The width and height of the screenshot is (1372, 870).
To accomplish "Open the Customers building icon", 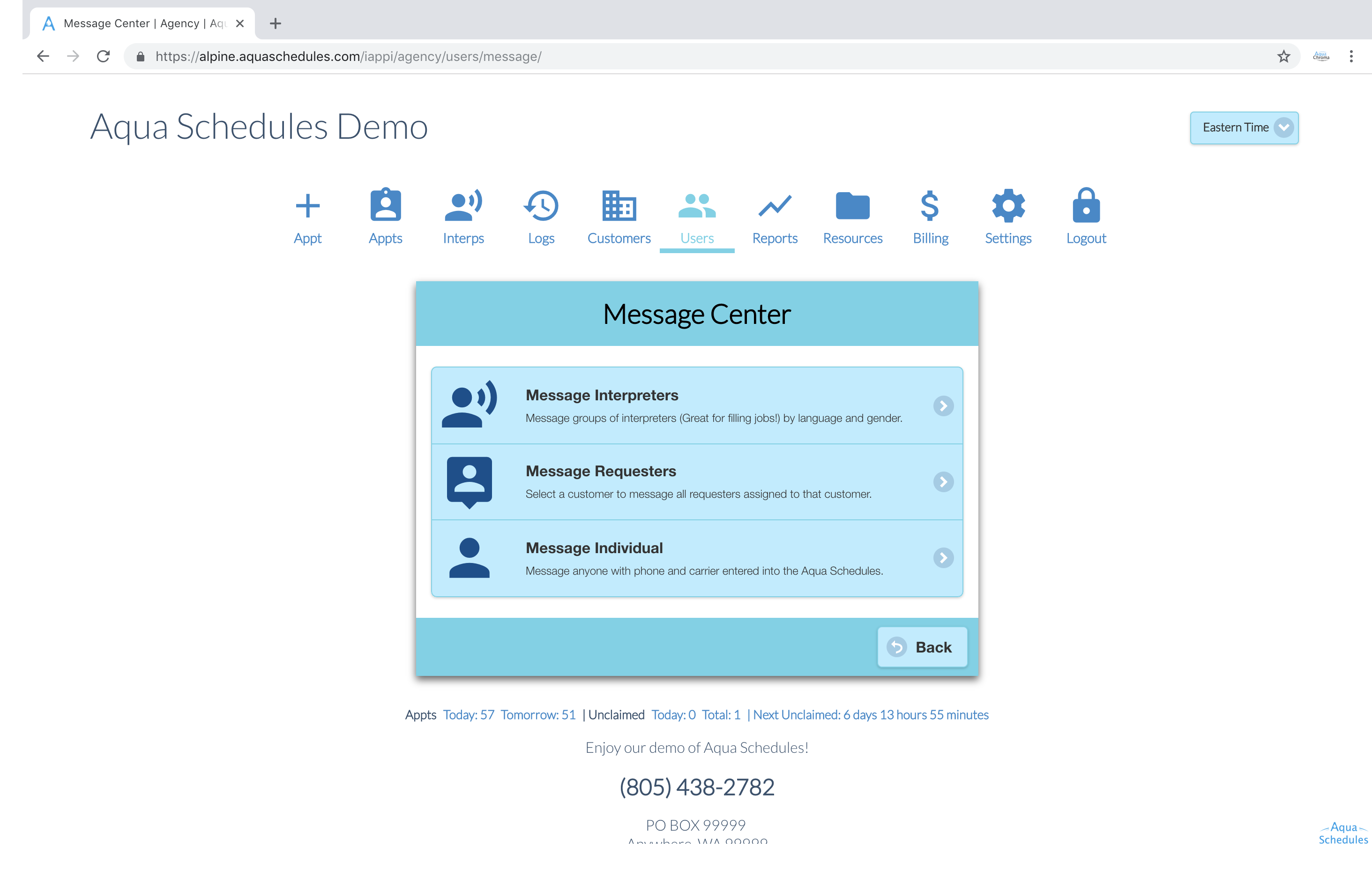I will [x=619, y=205].
